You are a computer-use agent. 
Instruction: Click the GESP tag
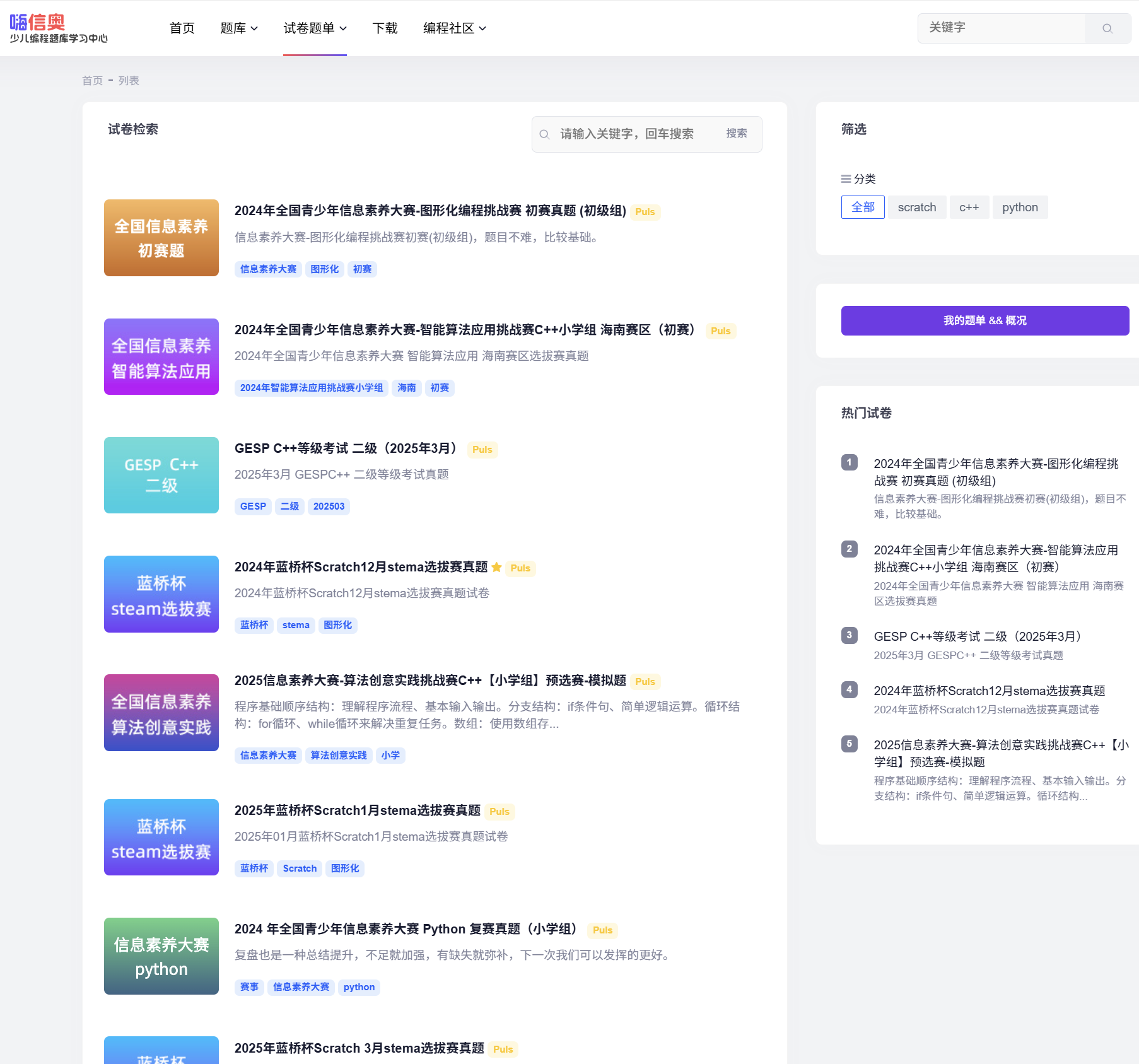pos(253,506)
